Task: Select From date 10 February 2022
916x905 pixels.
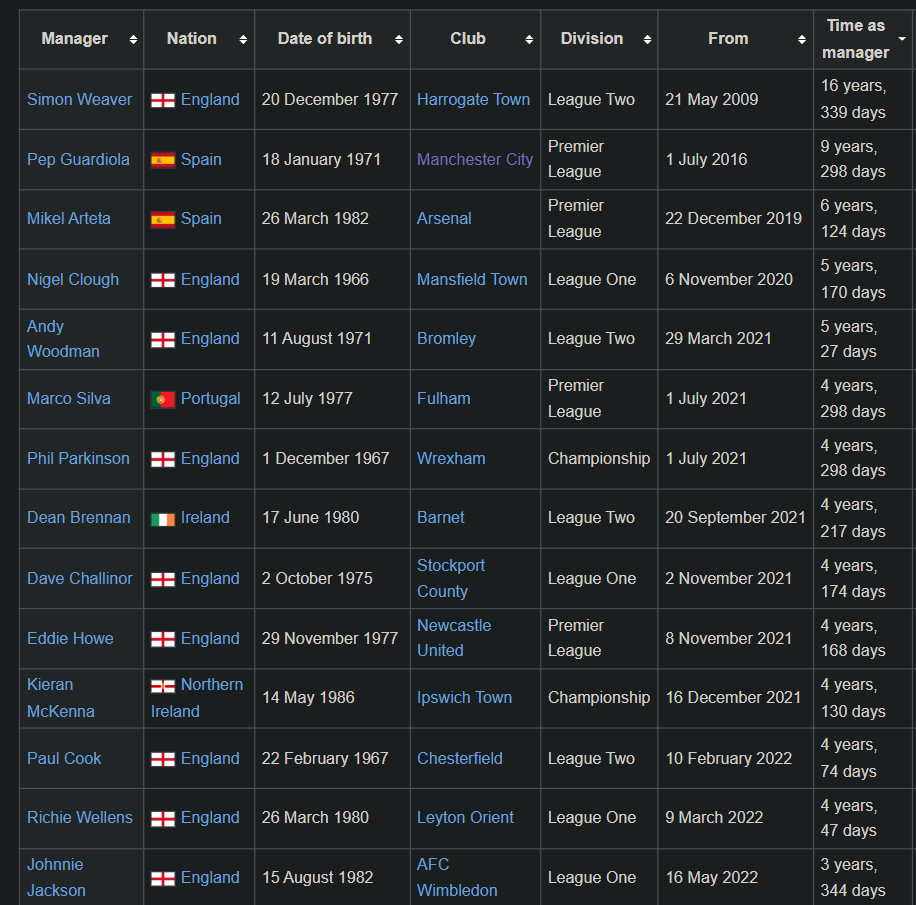Action: pos(729,758)
